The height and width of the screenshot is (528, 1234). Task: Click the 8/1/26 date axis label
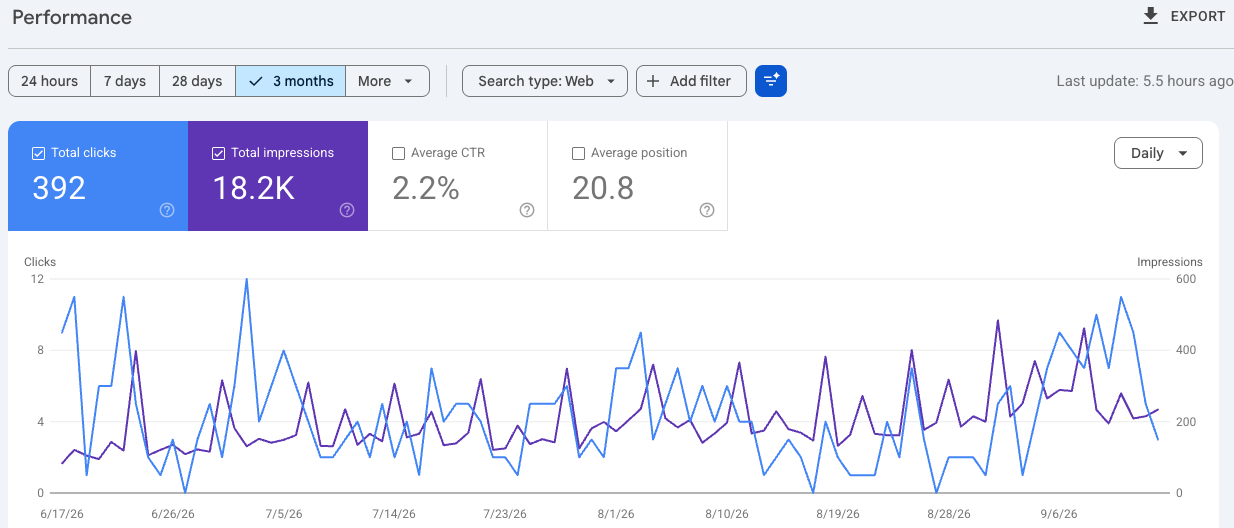616,514
